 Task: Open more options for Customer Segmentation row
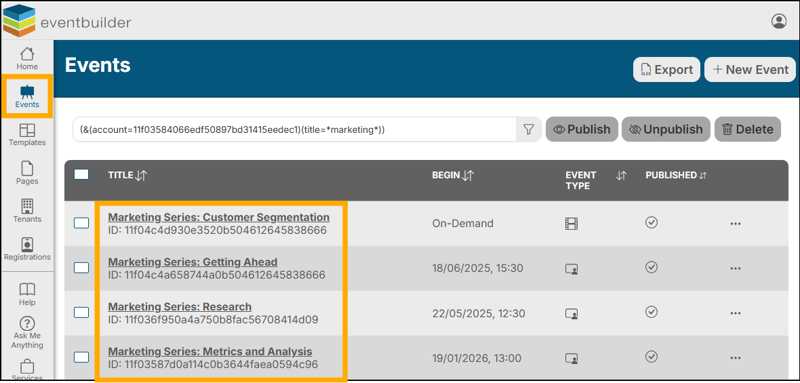[735, 223]
